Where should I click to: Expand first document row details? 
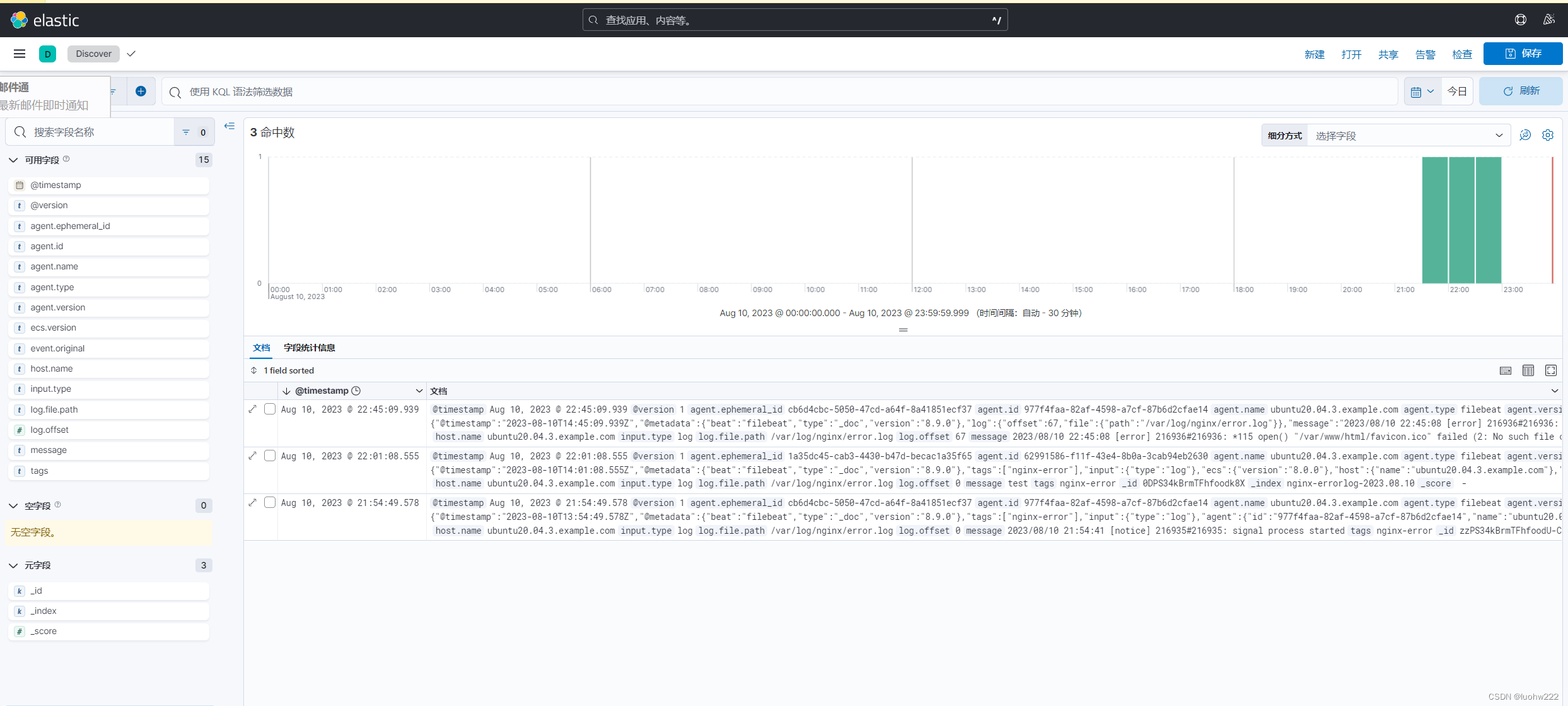[x=253, y=409]
